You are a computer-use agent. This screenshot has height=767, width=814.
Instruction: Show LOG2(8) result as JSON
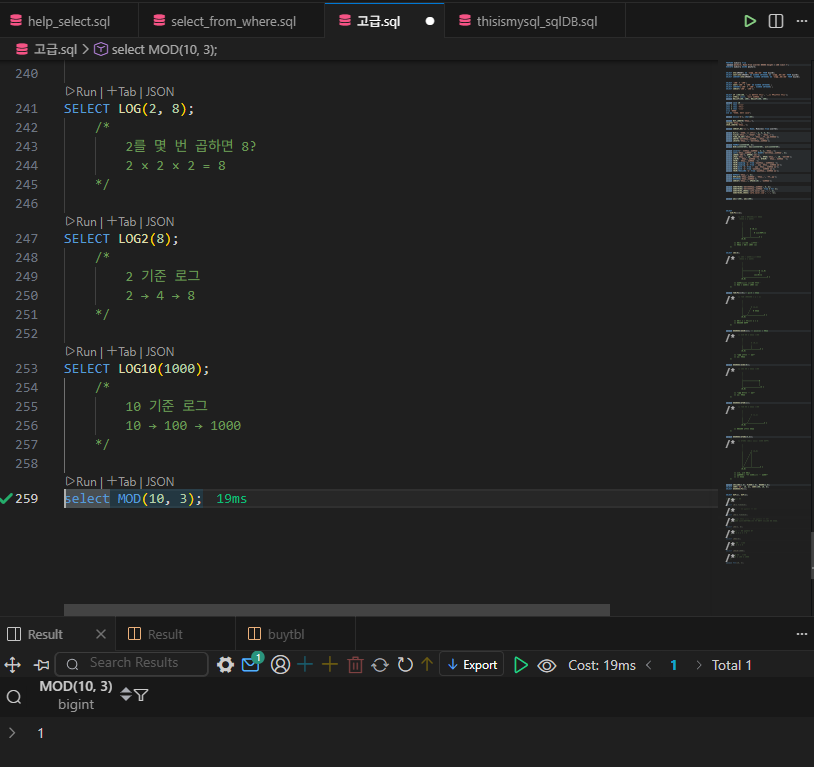click(159, 222)
